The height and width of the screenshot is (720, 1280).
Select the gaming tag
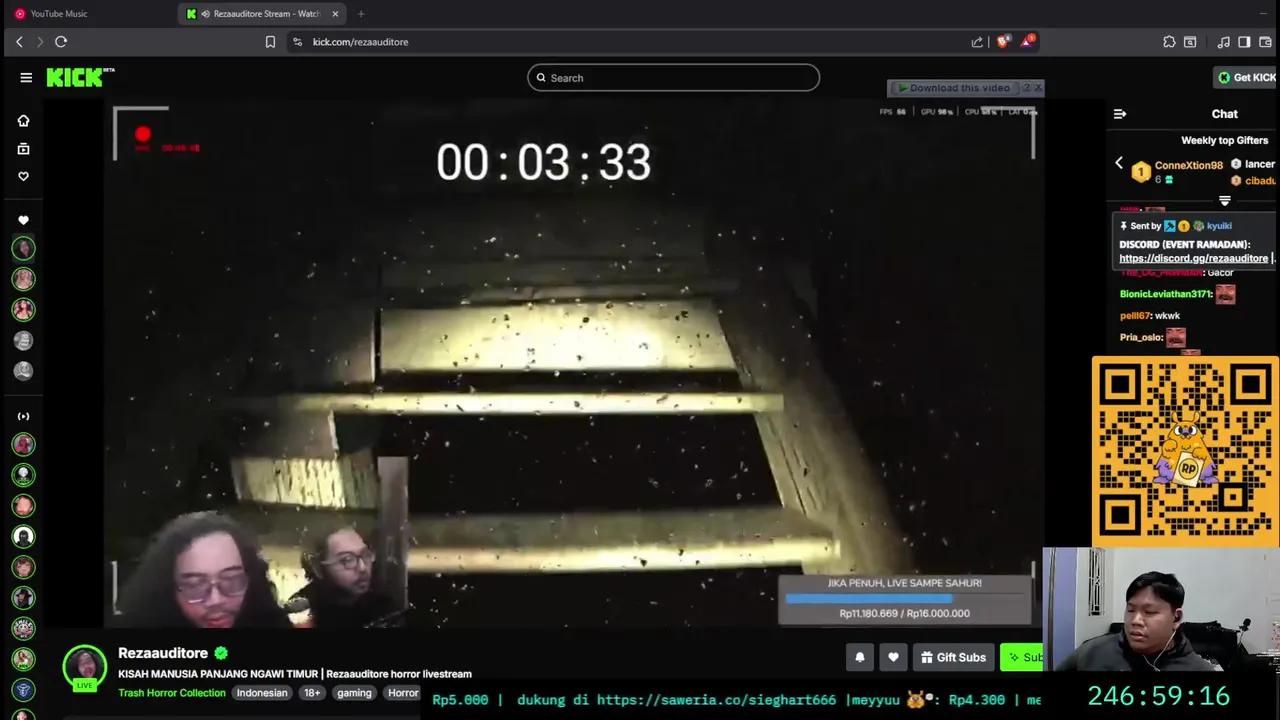354,693
